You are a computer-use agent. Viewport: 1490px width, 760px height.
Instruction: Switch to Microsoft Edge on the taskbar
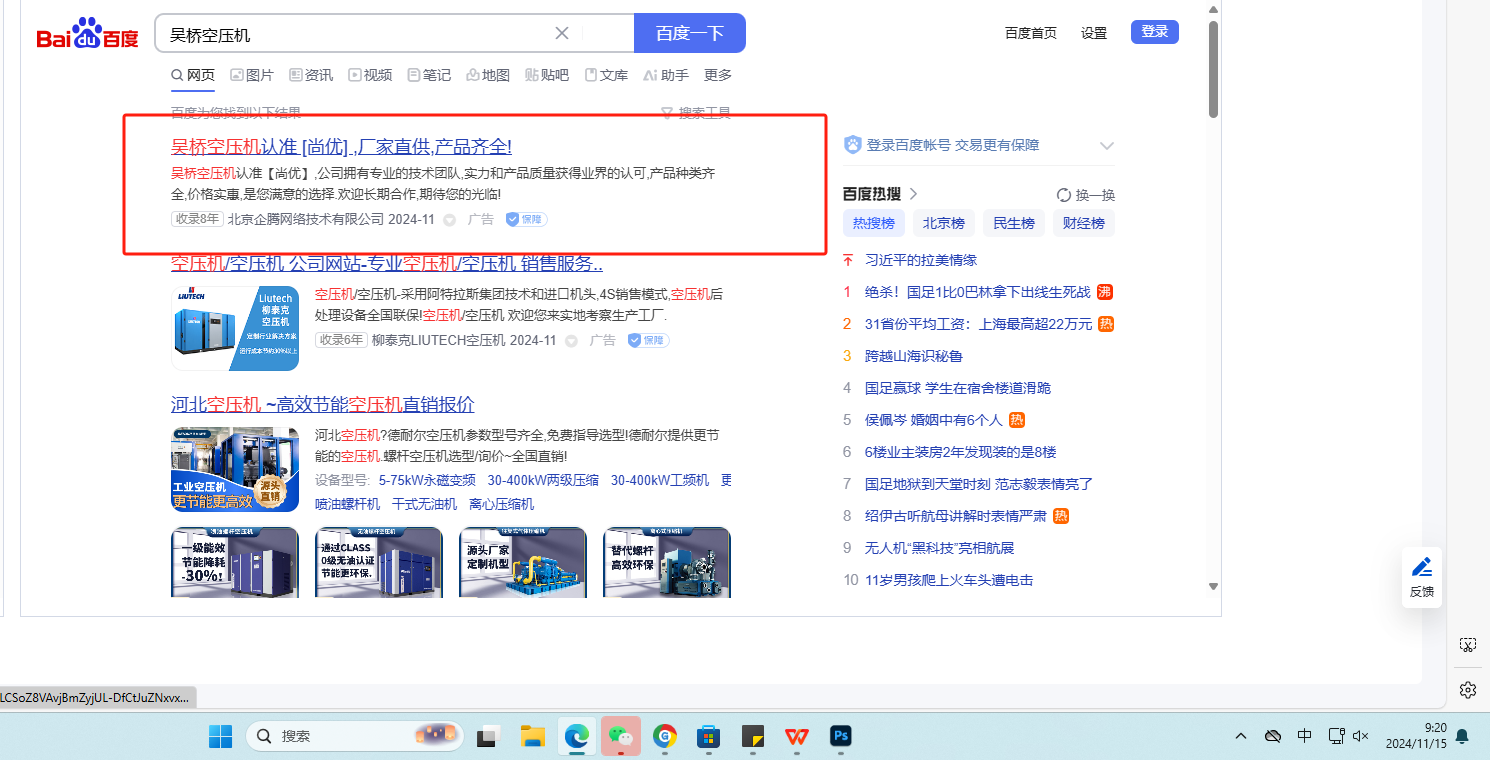(577, 736)
